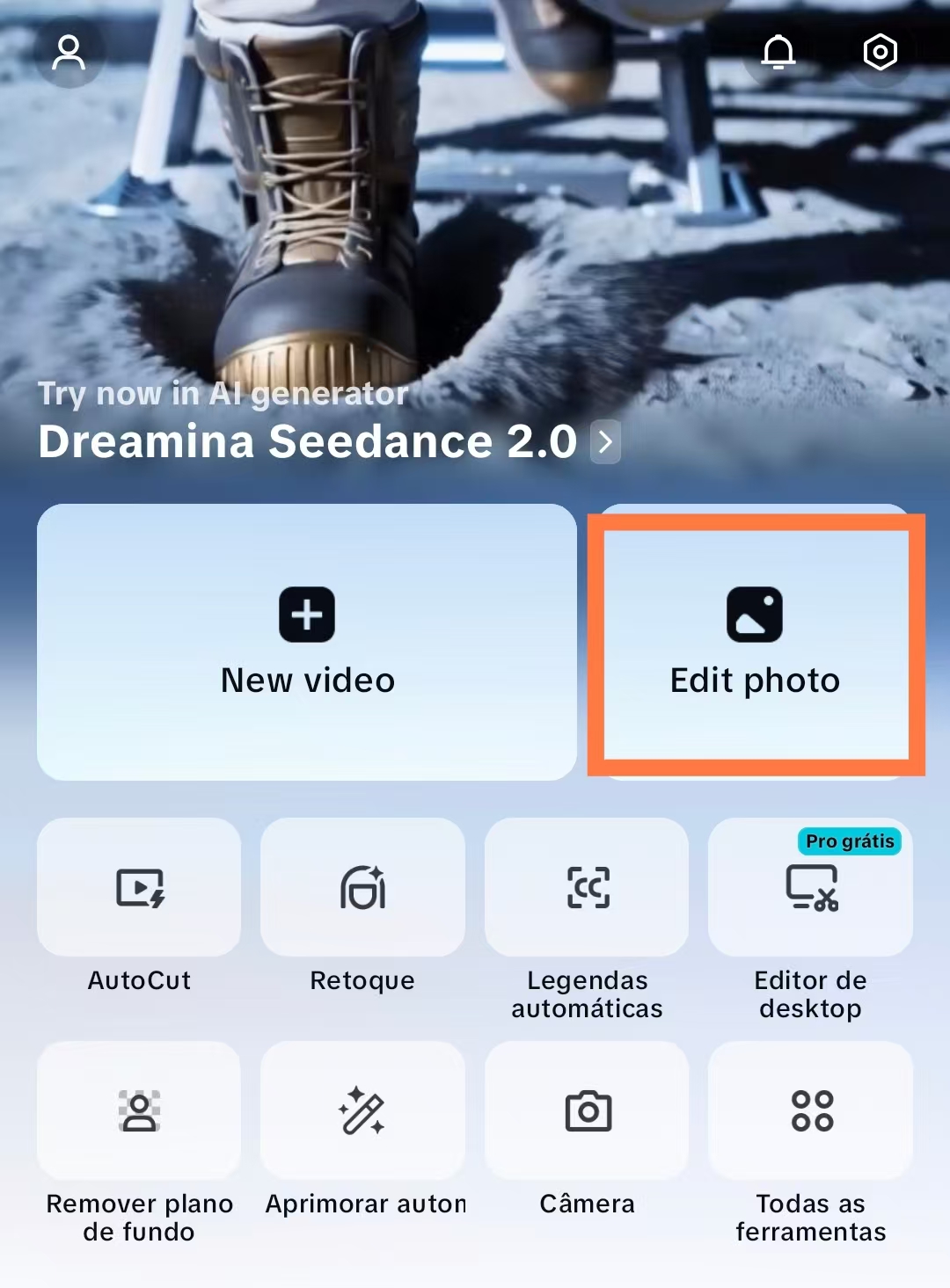Tap the Aprimorar magic wand icon
950x1288 pixels.
(362, 1110)
